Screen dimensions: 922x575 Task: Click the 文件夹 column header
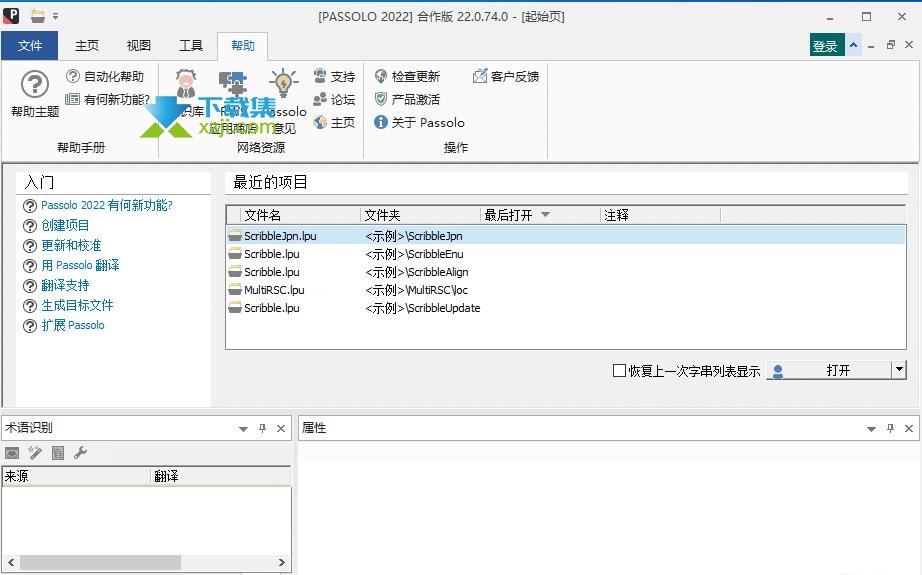point(420,215)
